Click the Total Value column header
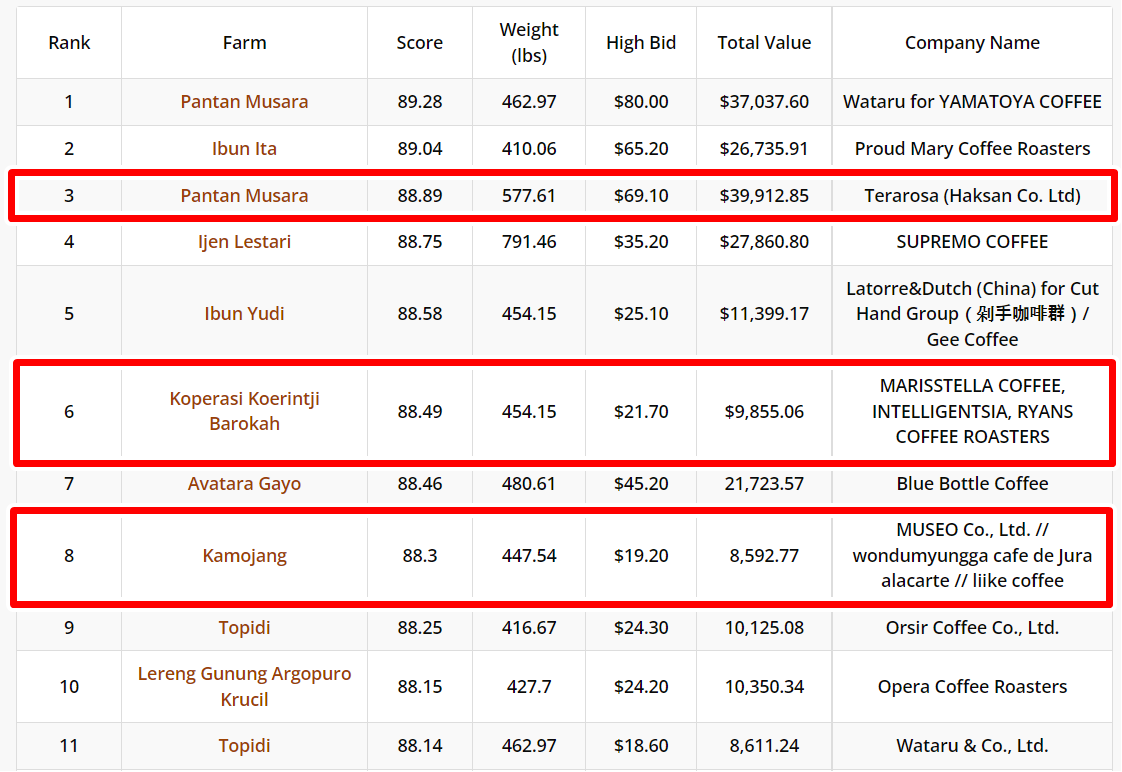1122x772 pixels. pos(764,43)
